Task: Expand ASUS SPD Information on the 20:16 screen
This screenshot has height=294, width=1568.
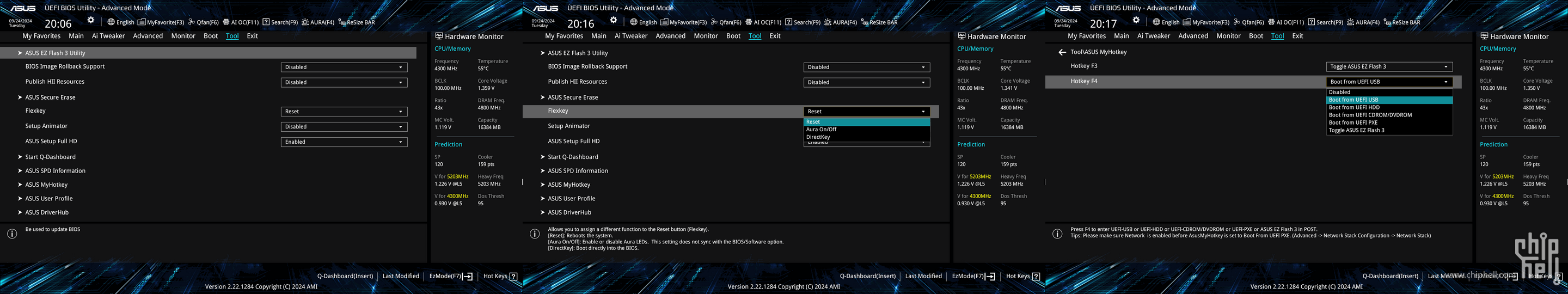Action: 578,171
